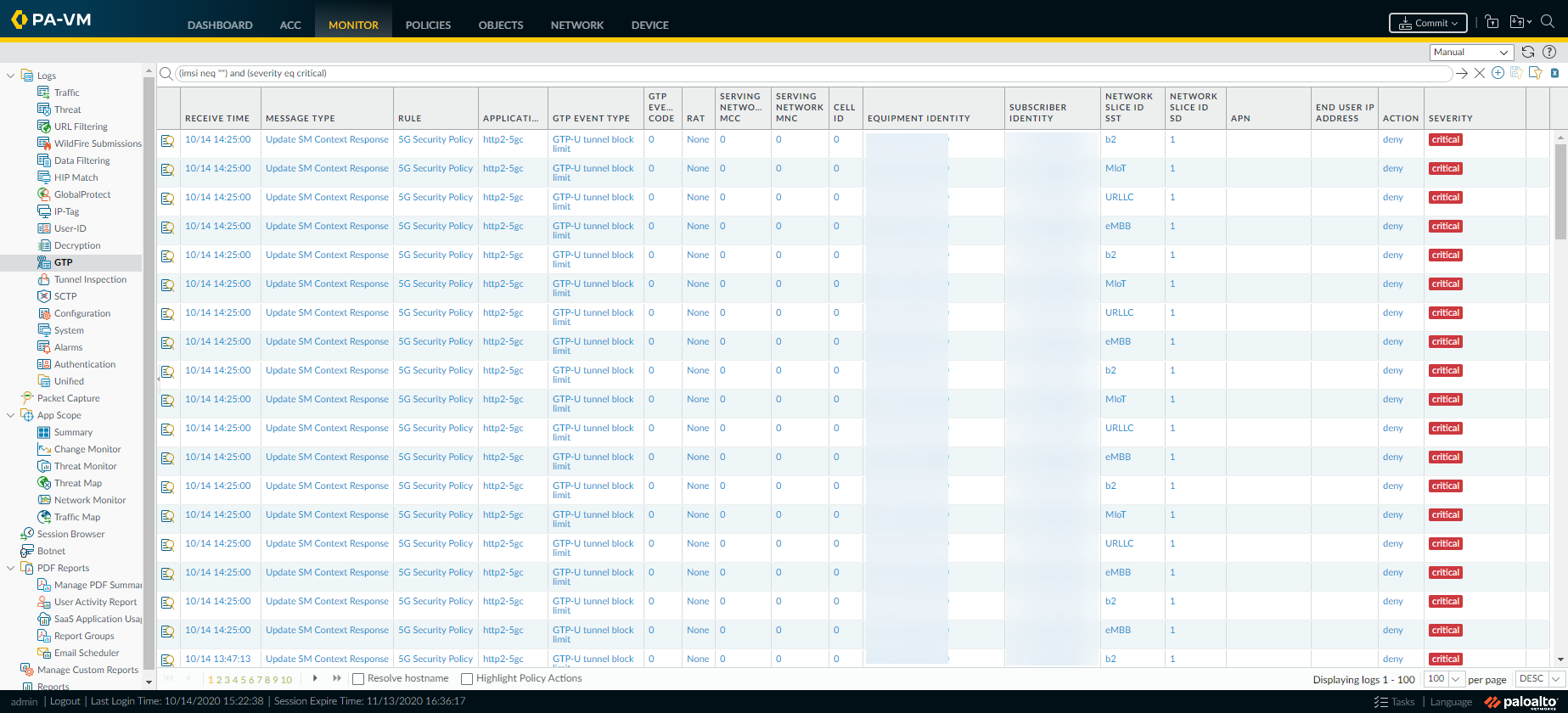This screenshot has width=1568, height=713.
Task: Open details of the first log entry
Action: coord(168,141)
